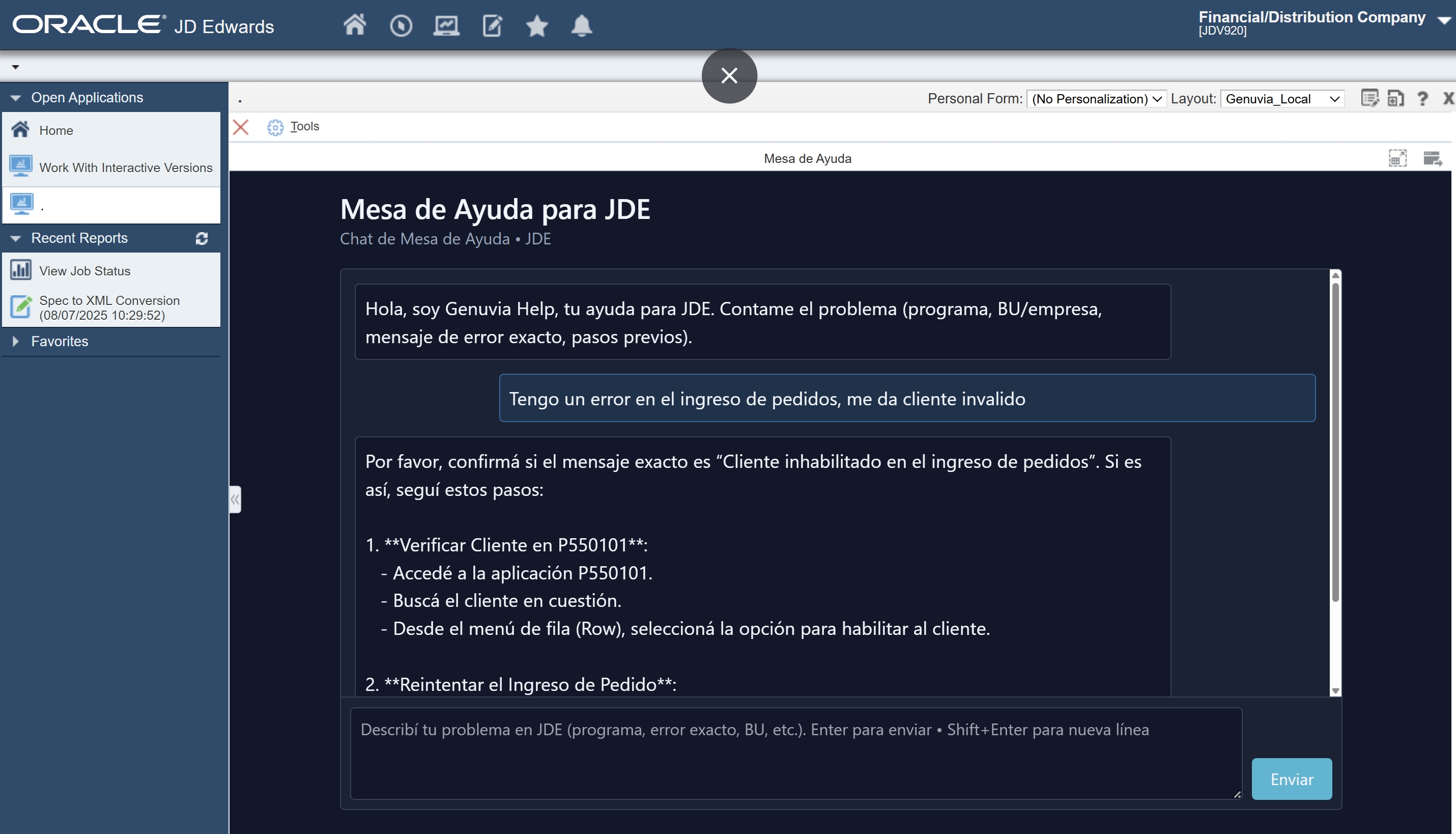Click the Enviar button

(x=1292, y=779)
